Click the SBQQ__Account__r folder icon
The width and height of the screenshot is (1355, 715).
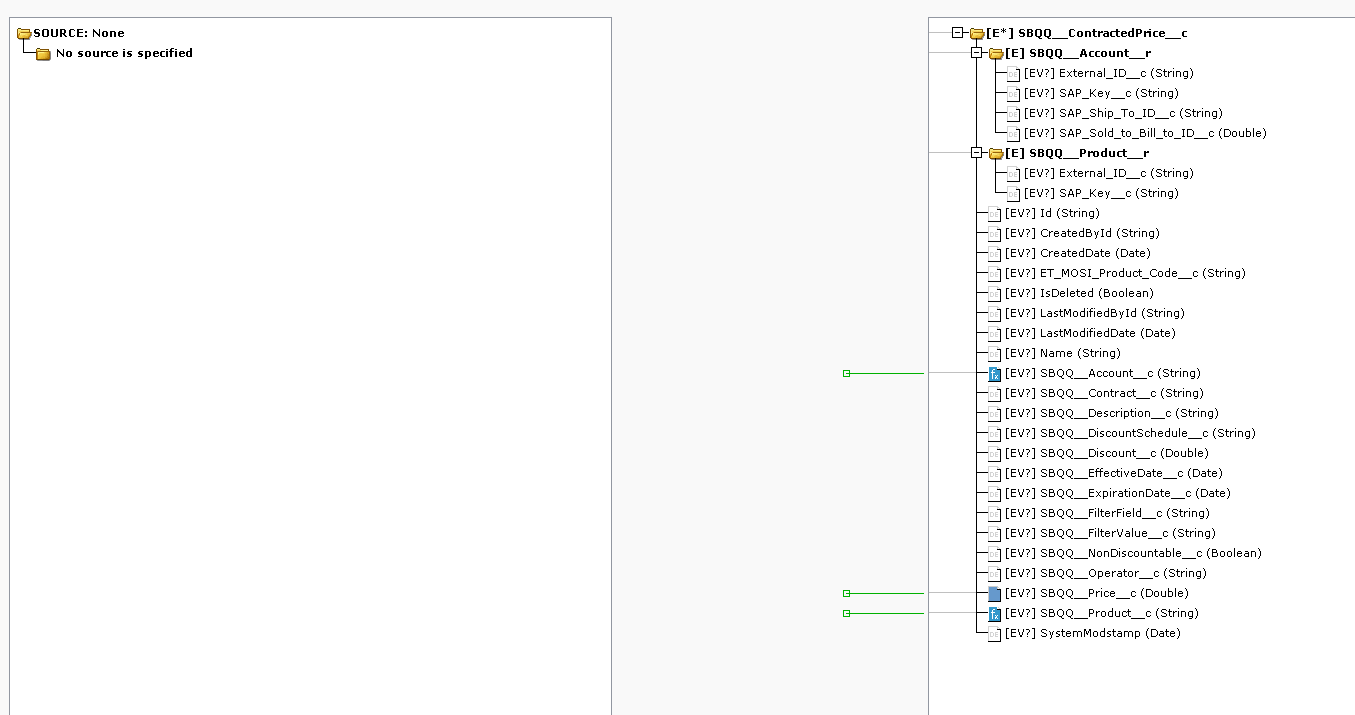pyautogui.click(x=996, y=54)
